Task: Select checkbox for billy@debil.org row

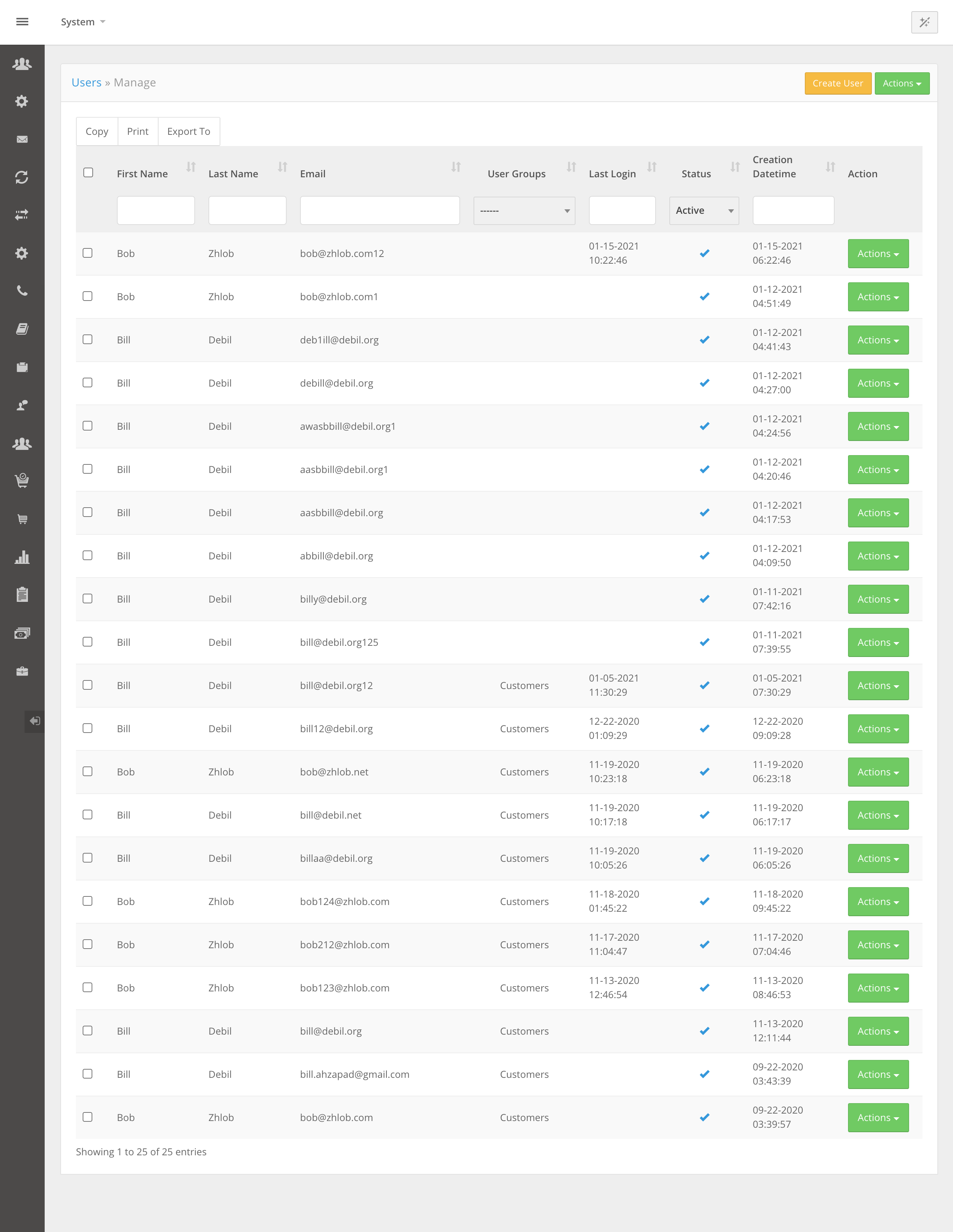Action: coord(87,598)
